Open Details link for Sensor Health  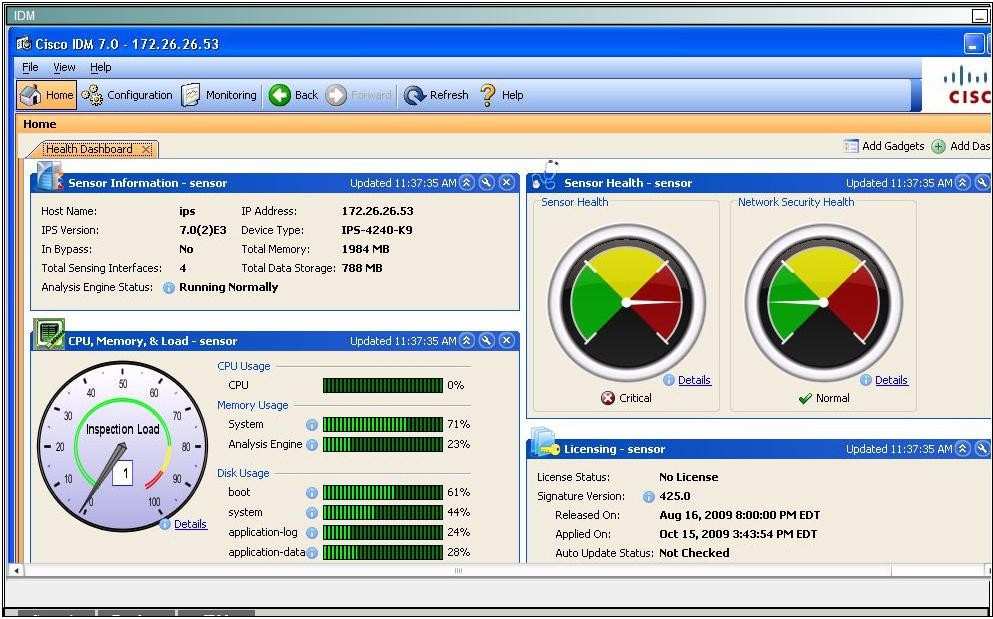(x=694, y=380)
